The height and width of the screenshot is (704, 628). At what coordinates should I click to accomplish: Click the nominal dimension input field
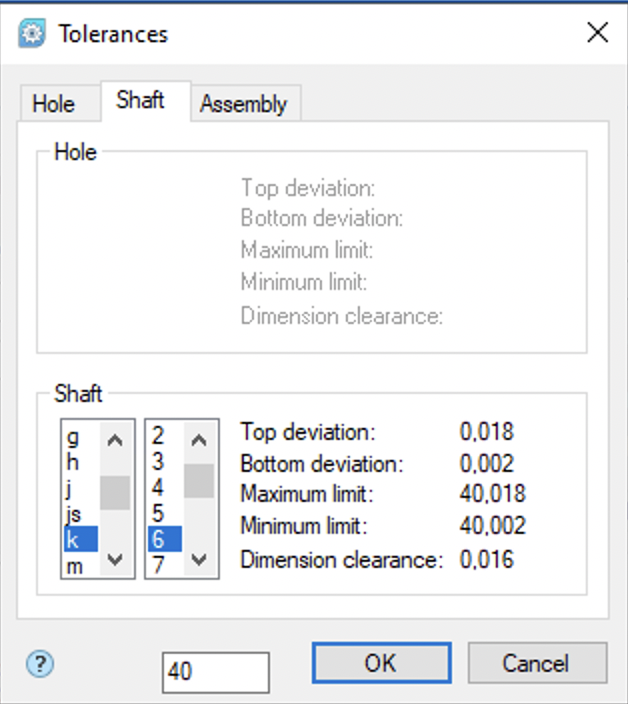point(215,672)
